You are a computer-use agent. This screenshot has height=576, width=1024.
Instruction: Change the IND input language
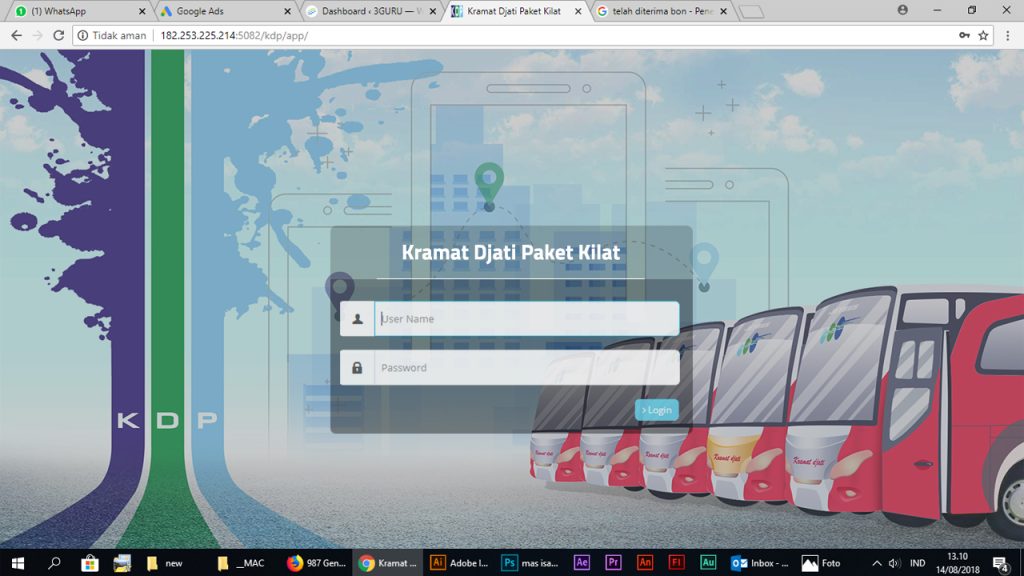tap(917, 563)
